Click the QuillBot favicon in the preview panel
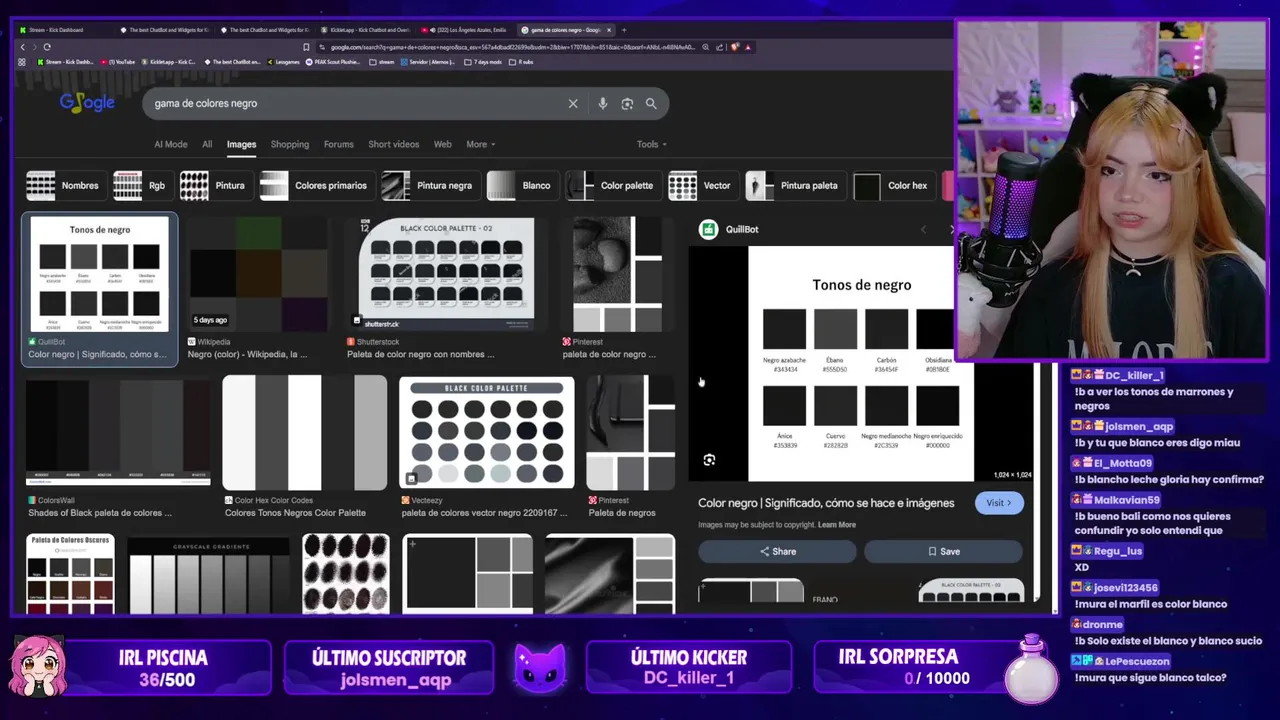Viewport: 1280px width, 720px height. click(708, 229)
